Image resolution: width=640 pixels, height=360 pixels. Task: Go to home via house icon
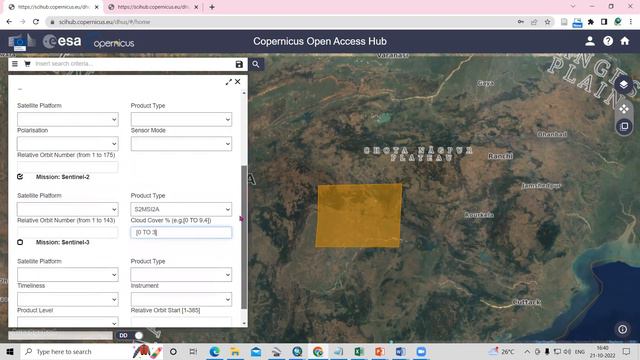tap(625, 41)
